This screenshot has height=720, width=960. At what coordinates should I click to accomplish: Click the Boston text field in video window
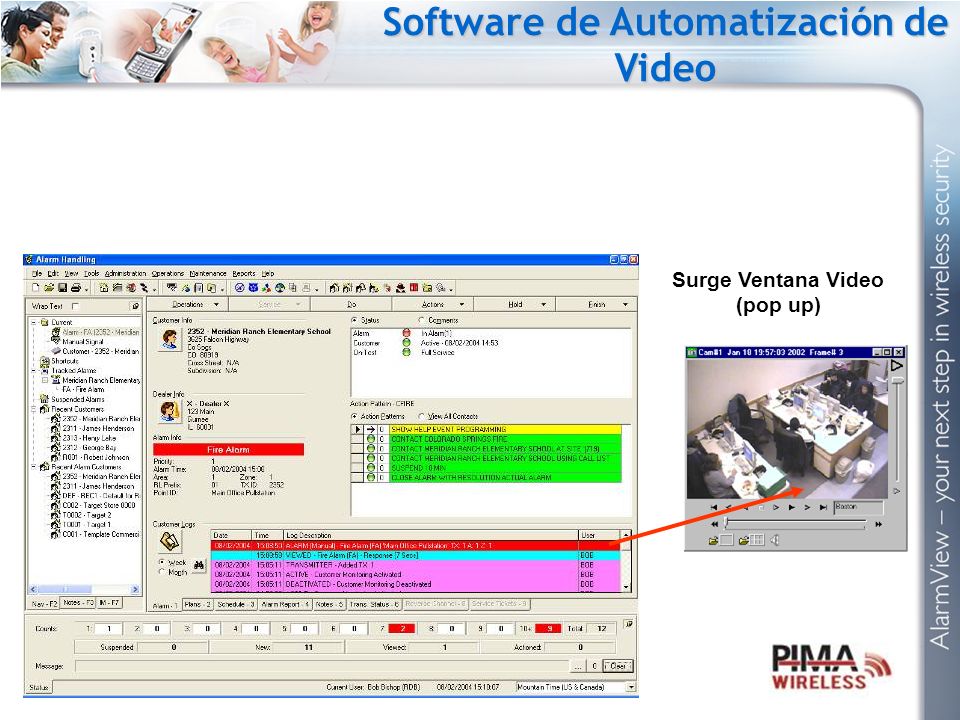click(x=858, y=508)
